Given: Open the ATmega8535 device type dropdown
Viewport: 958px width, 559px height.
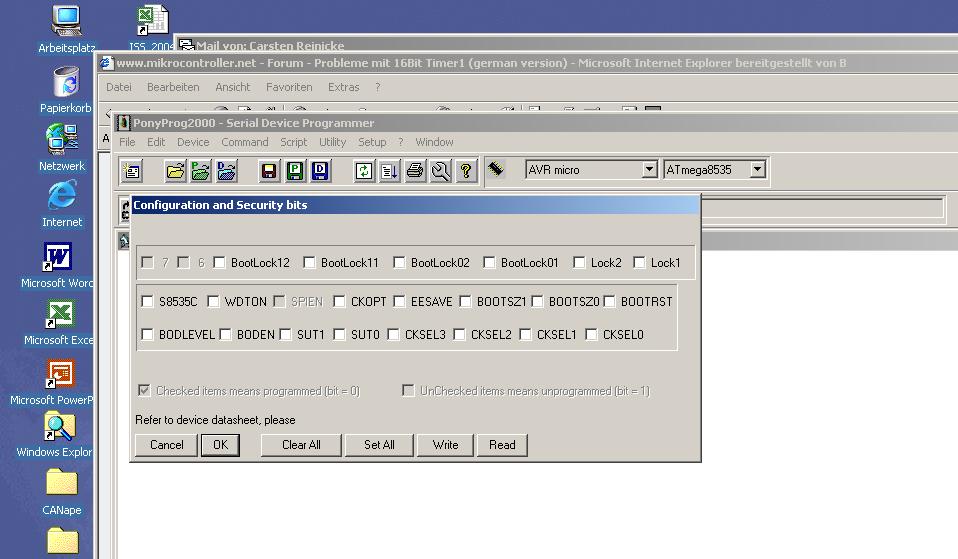Looking at the screenshot, I should (758, 169).
